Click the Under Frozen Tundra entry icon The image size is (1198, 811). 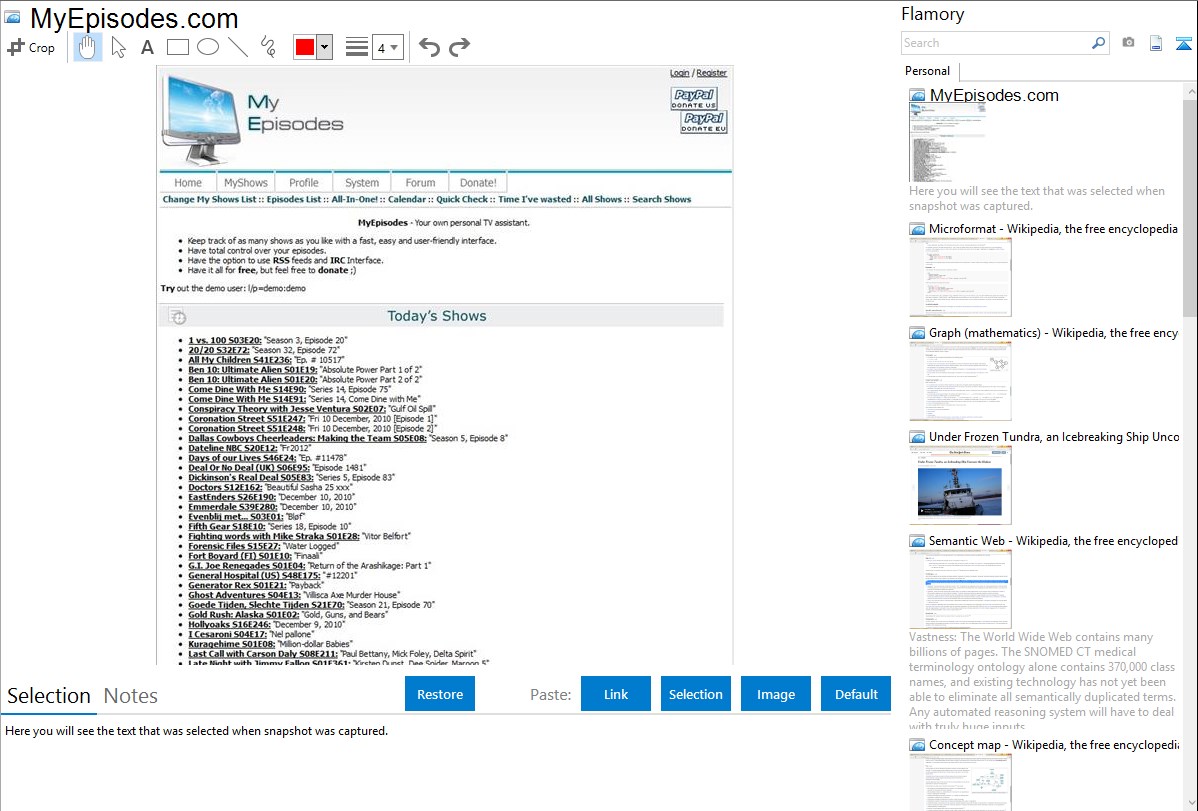tap(917, 436)
